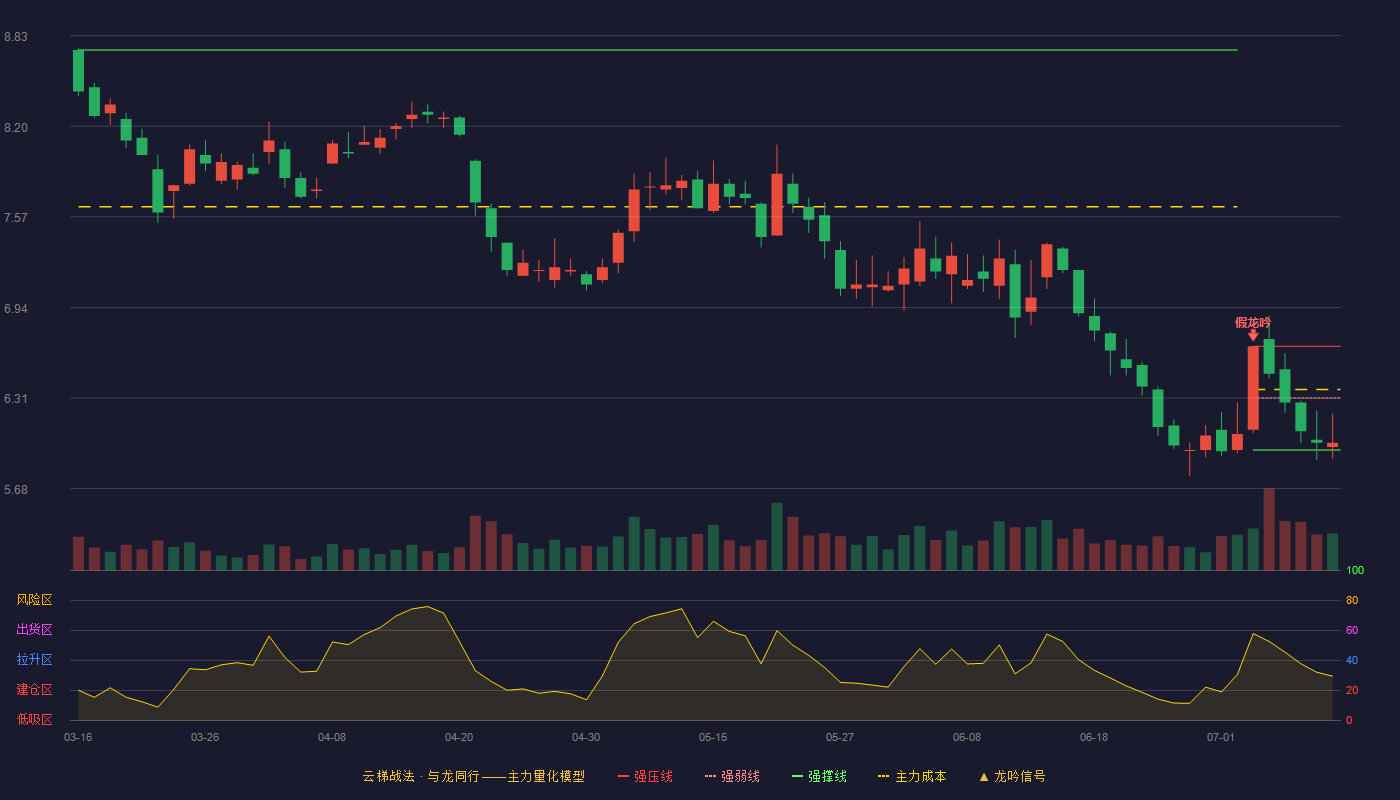Click the green horizontal line at chart top
The height and width of the screenshot is (800, 1400).
coord(657,50)
